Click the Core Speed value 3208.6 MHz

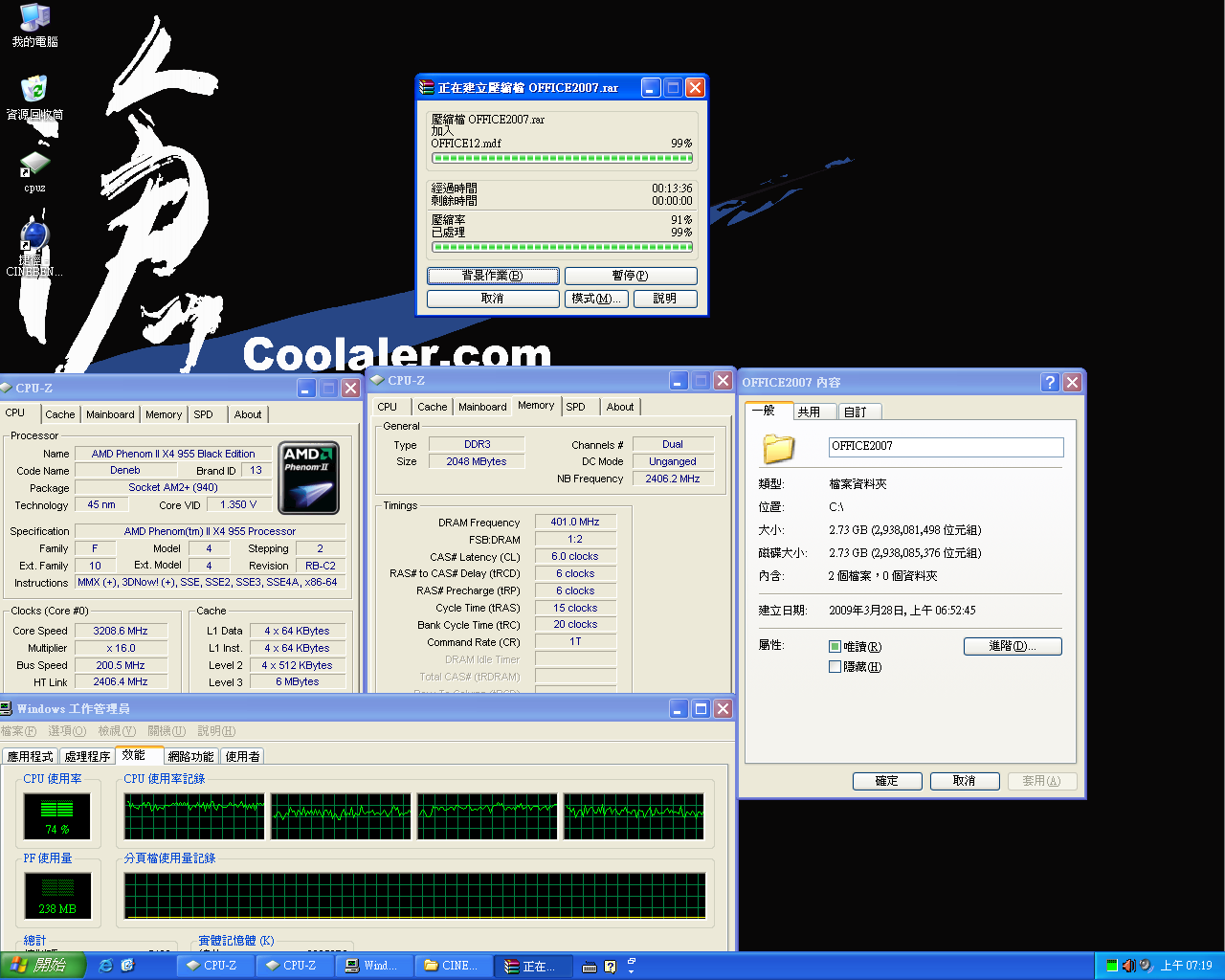pos(121,631)
